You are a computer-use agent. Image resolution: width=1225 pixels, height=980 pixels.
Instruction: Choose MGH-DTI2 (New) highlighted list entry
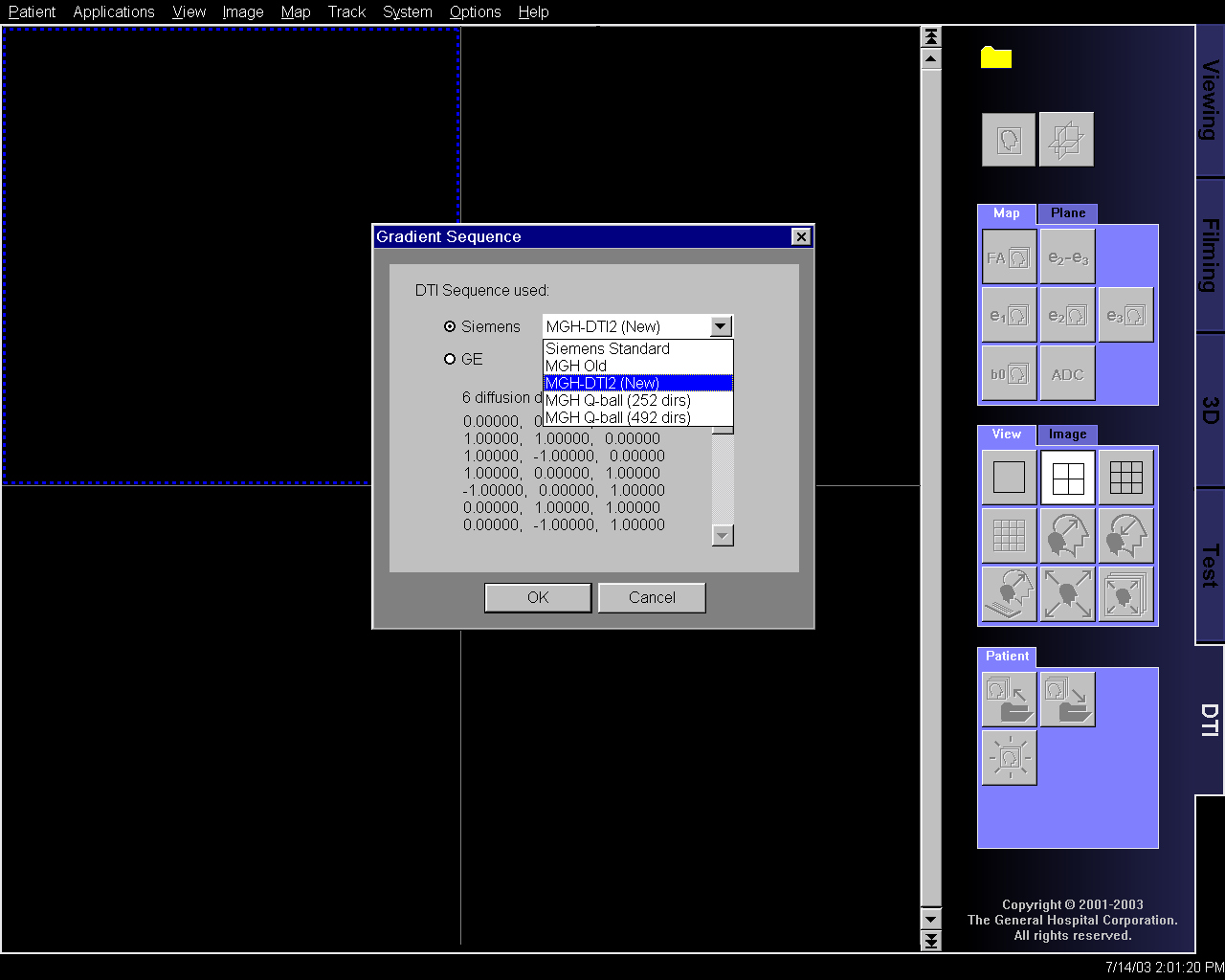(637, 383)
